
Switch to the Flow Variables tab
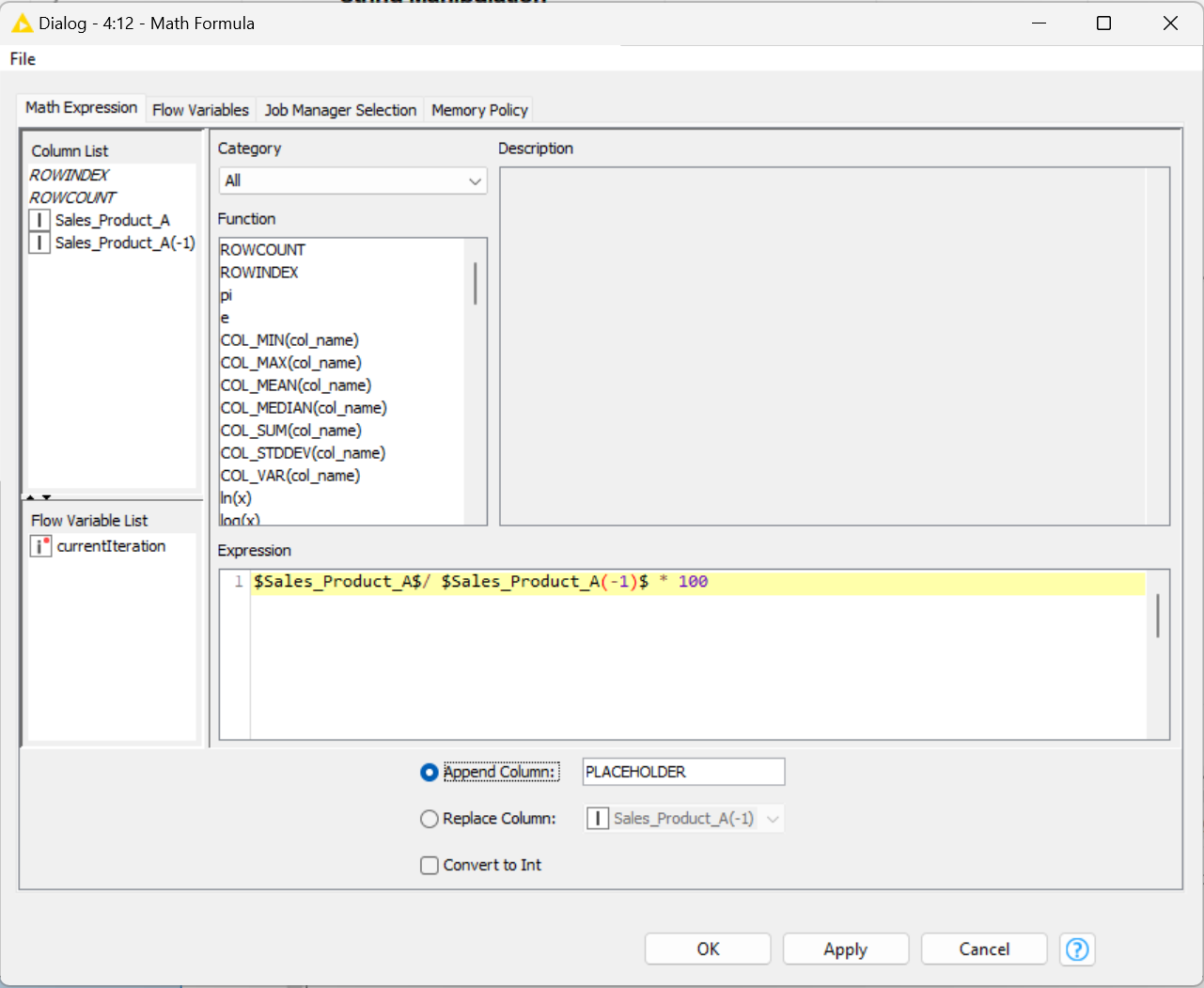200,110
